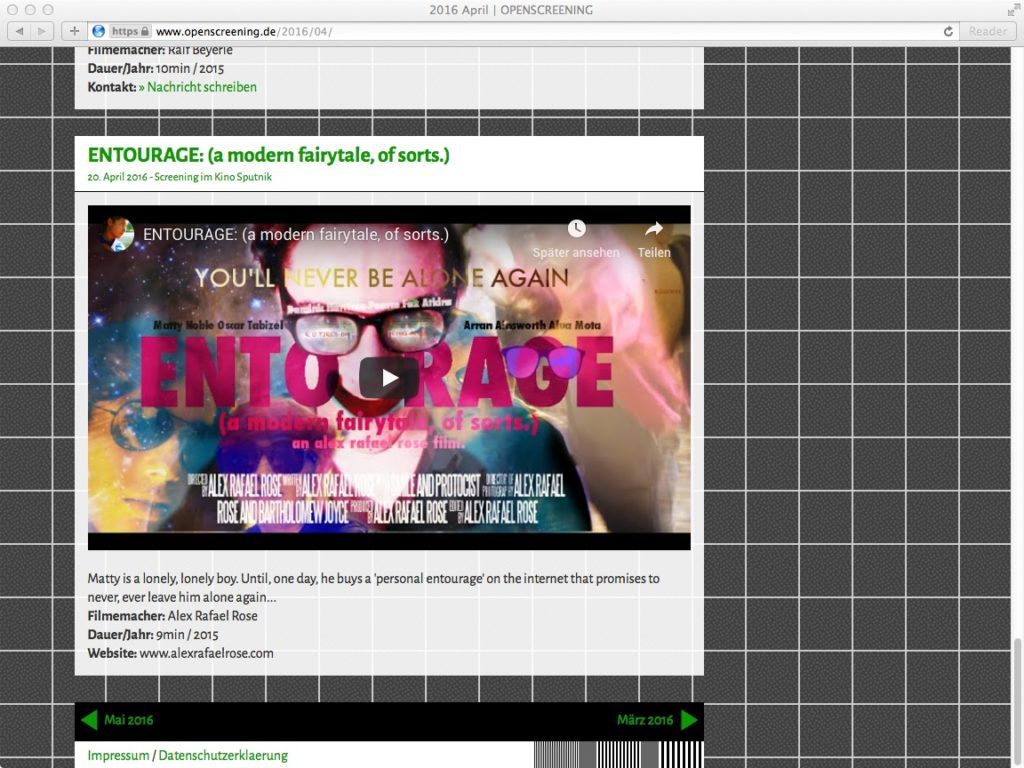Visit www.alexrafaelrose.com website link
Image resolution: width=1024 pixels, height=768 pixels.
[206, 653]
